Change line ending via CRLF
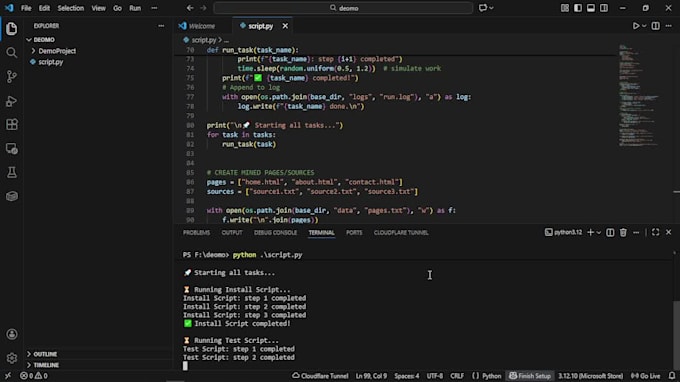 tap(457, 376)
